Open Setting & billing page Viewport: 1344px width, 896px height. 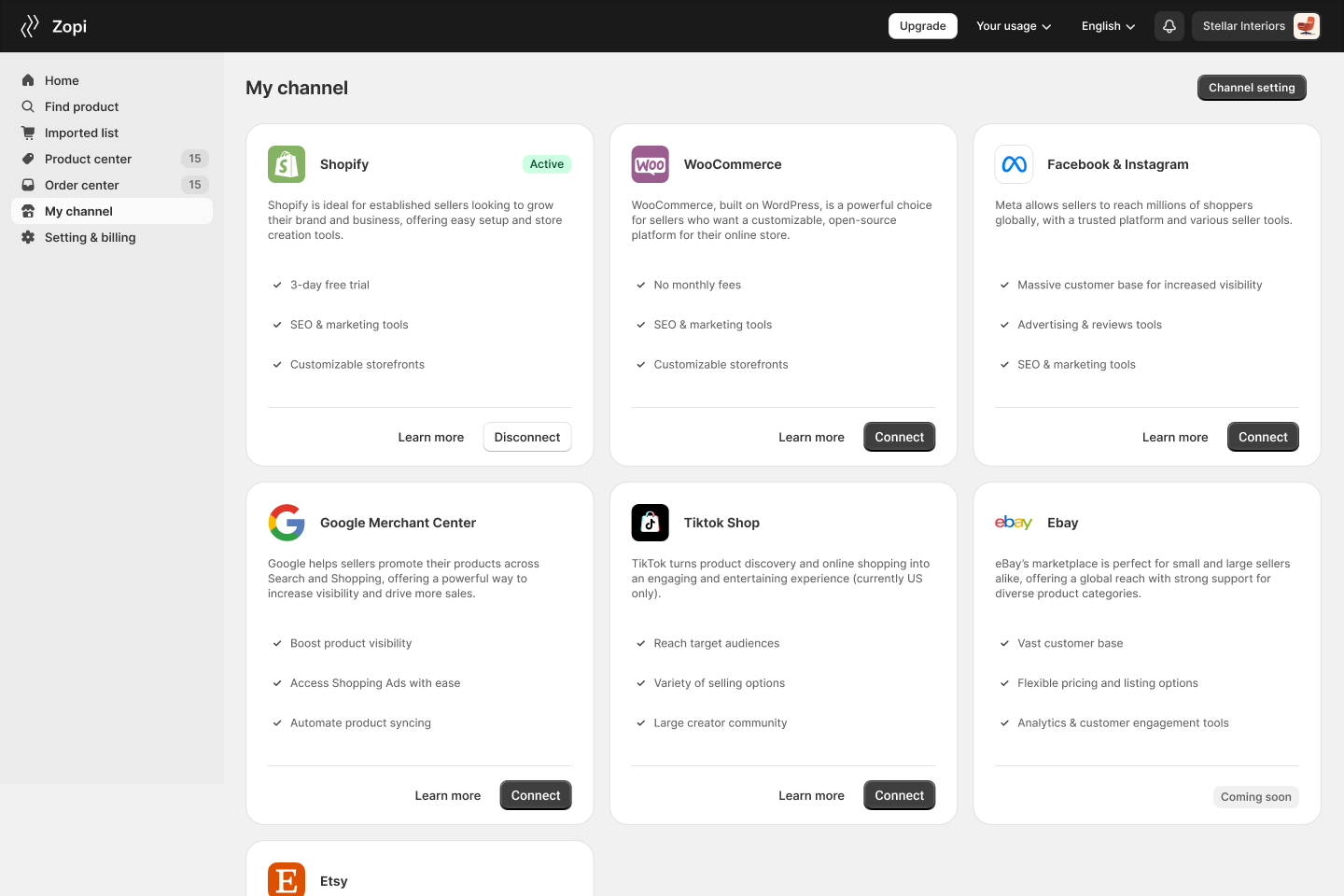coord(112,237)
